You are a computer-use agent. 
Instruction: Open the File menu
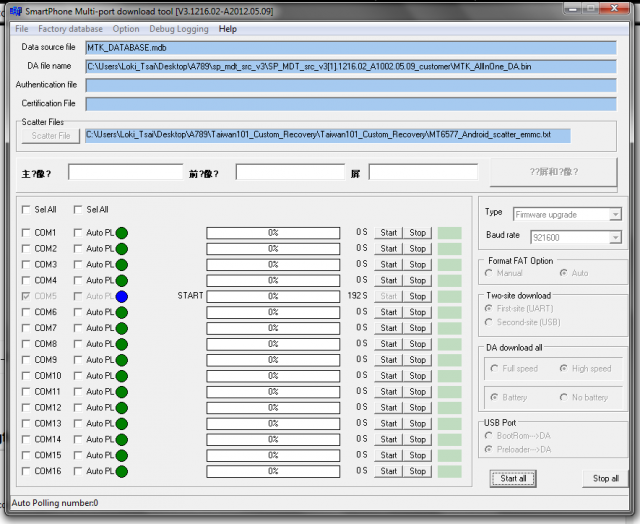22,29
